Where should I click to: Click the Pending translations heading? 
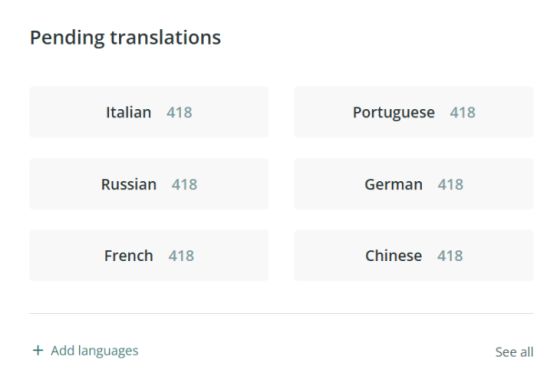[125, 38]
